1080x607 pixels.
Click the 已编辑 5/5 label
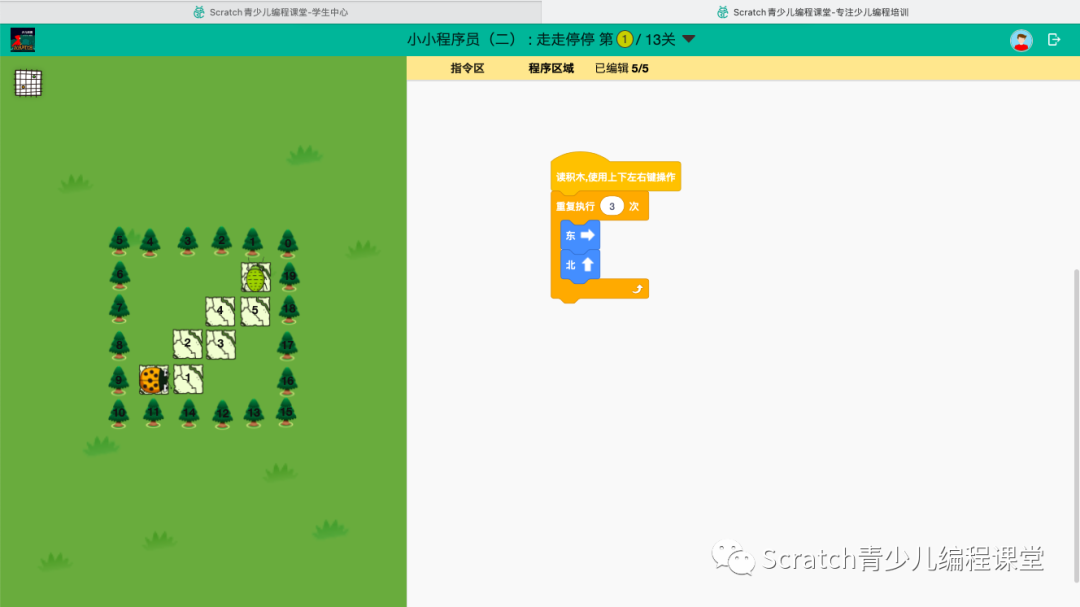(621, 68)
